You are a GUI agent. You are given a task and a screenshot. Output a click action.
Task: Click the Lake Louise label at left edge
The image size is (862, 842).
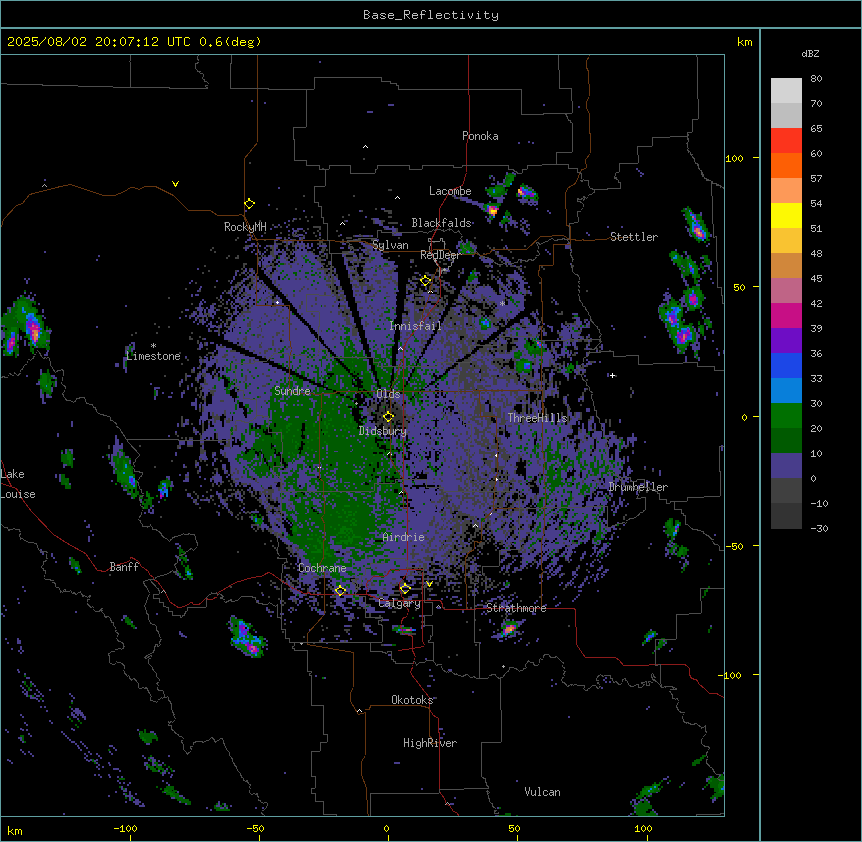point(18,484)
